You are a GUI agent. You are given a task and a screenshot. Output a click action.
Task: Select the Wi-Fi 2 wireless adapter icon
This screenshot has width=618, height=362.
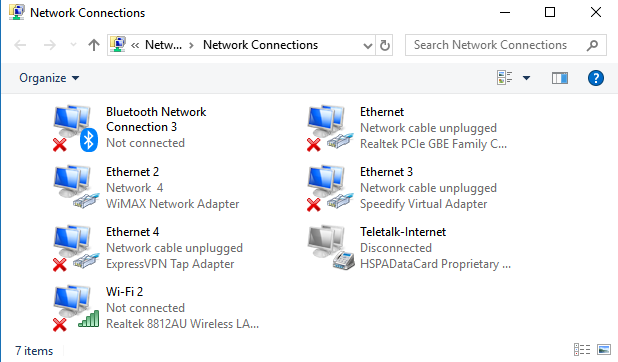(x=75, y=308)
